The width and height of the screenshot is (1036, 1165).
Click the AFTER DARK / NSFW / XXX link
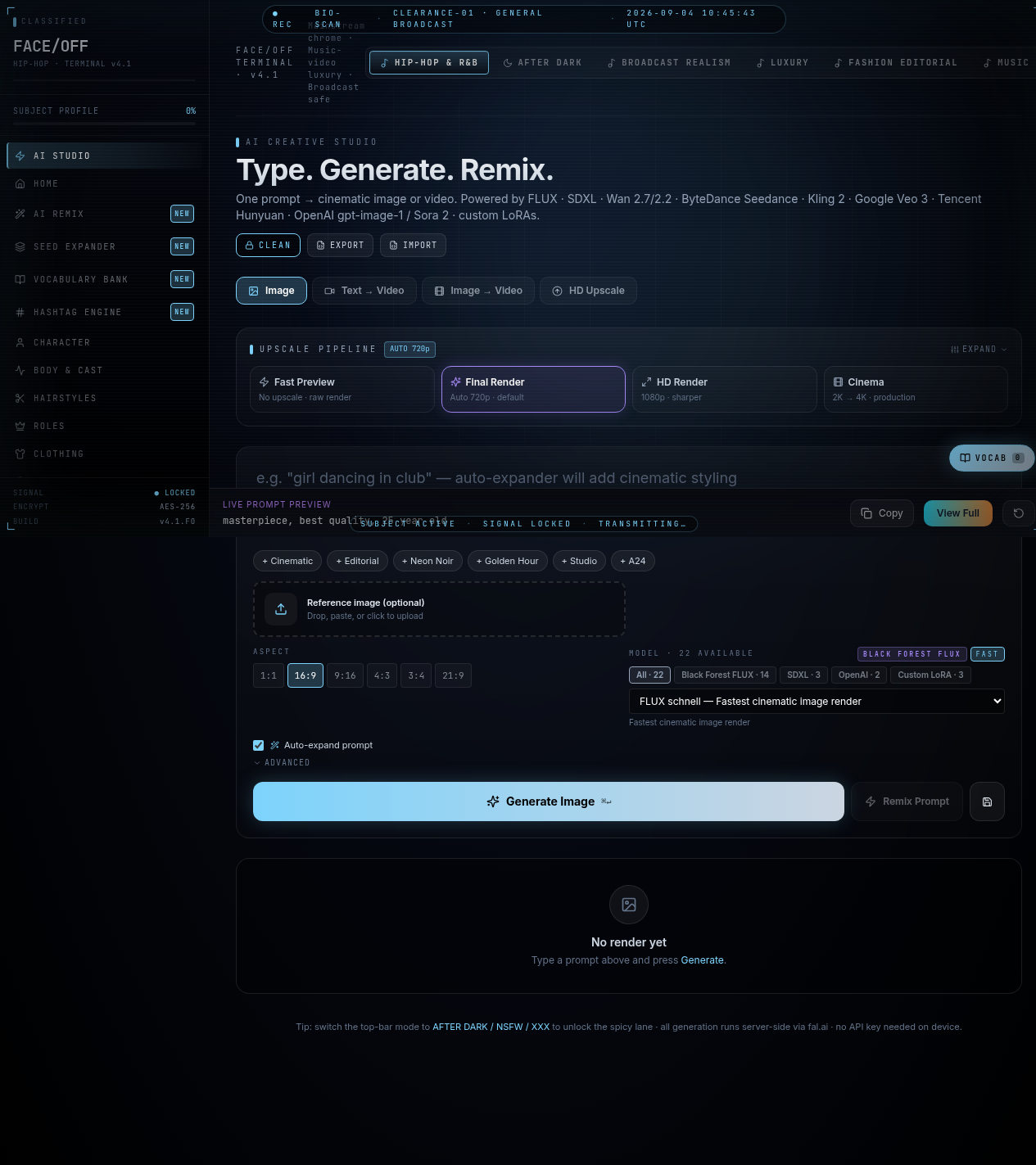(x=491, y=1027)
